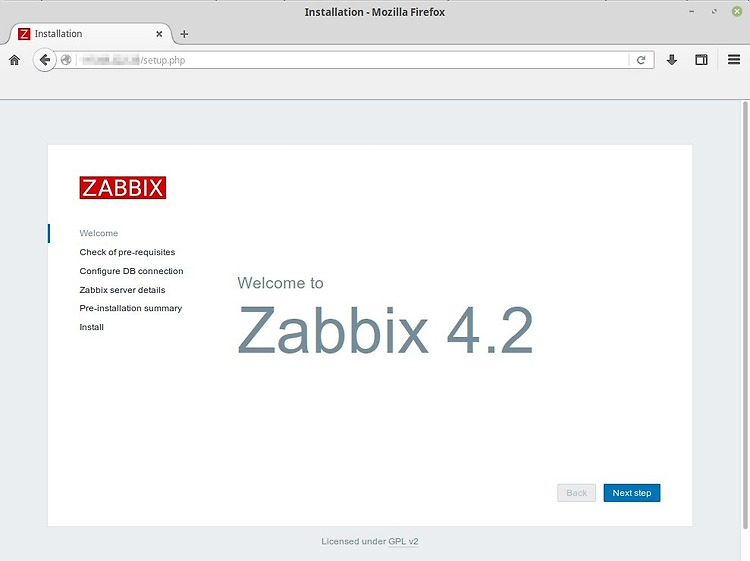Click the disabled Back button
Viewport: 750px width, 561px height.
pyautogui.click(x=576, y=493)
